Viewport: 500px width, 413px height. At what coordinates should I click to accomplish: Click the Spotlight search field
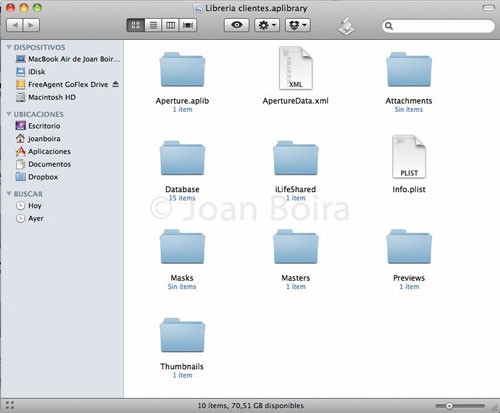pos(438,26)
